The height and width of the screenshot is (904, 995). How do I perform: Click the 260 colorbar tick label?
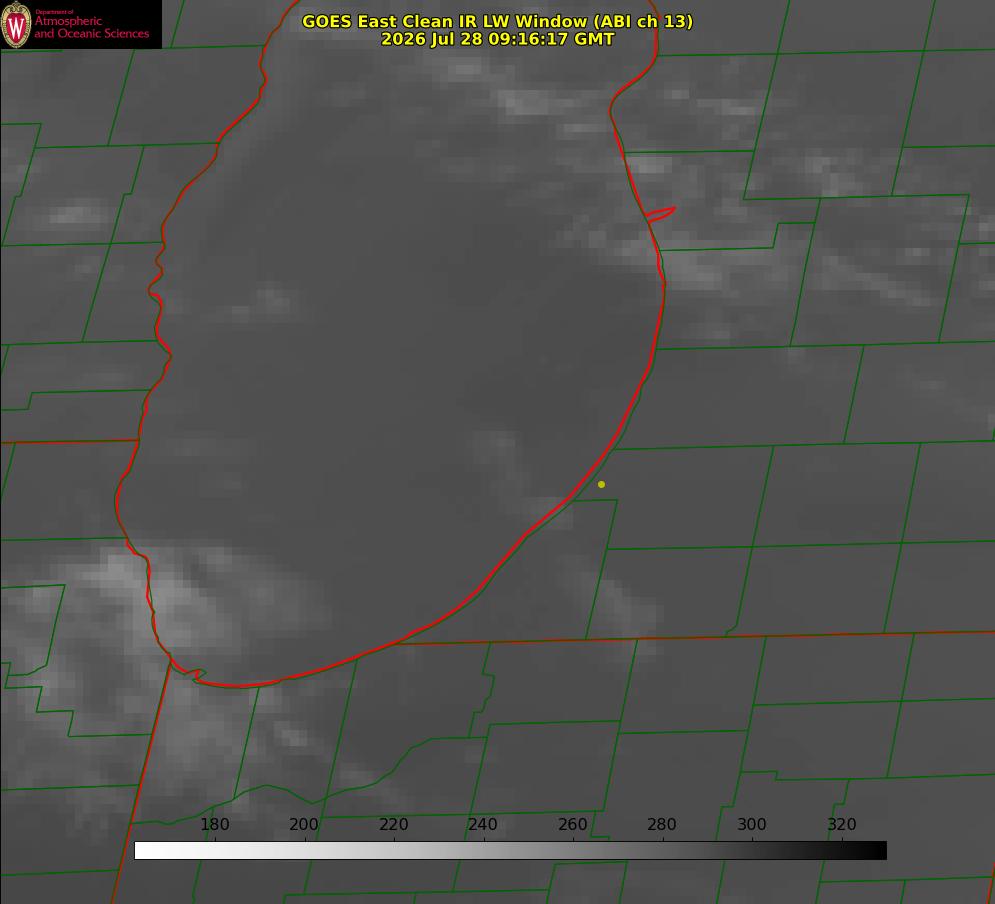[572, 825]
